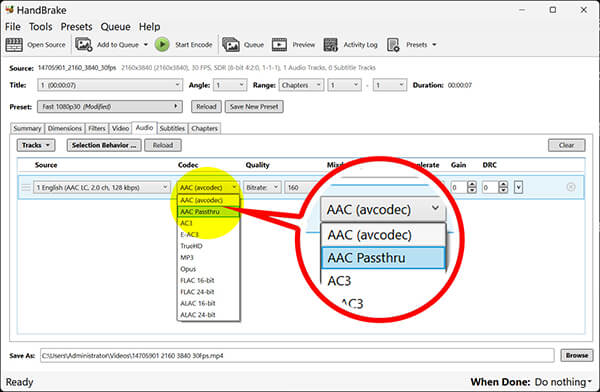The height and width of the screenshot is (392, 600).
Task: Select ALAC 16-bit in codec list
Action: (208, 304)
